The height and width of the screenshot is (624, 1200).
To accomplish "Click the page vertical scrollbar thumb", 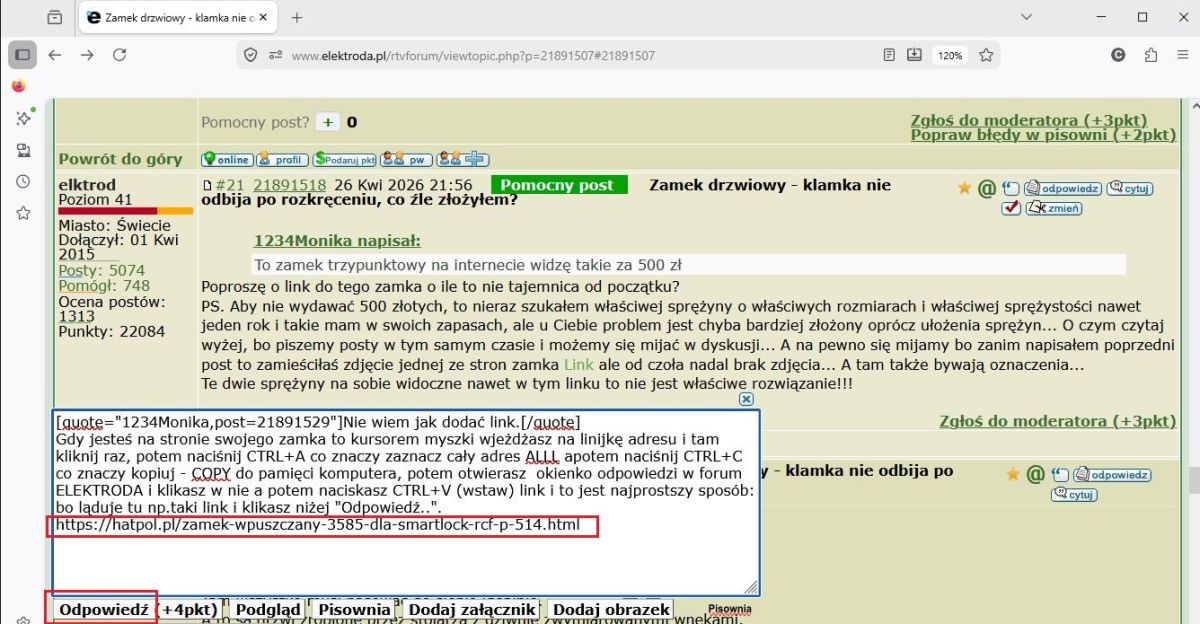I will (1192, 481).
